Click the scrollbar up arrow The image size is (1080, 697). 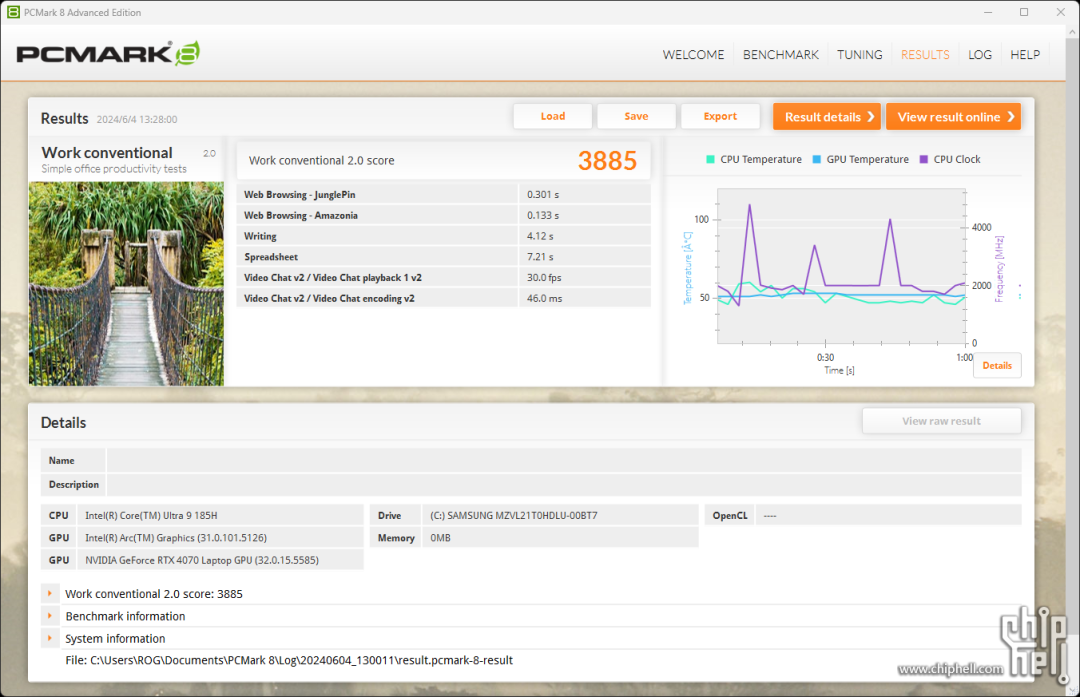[1072, 32]
